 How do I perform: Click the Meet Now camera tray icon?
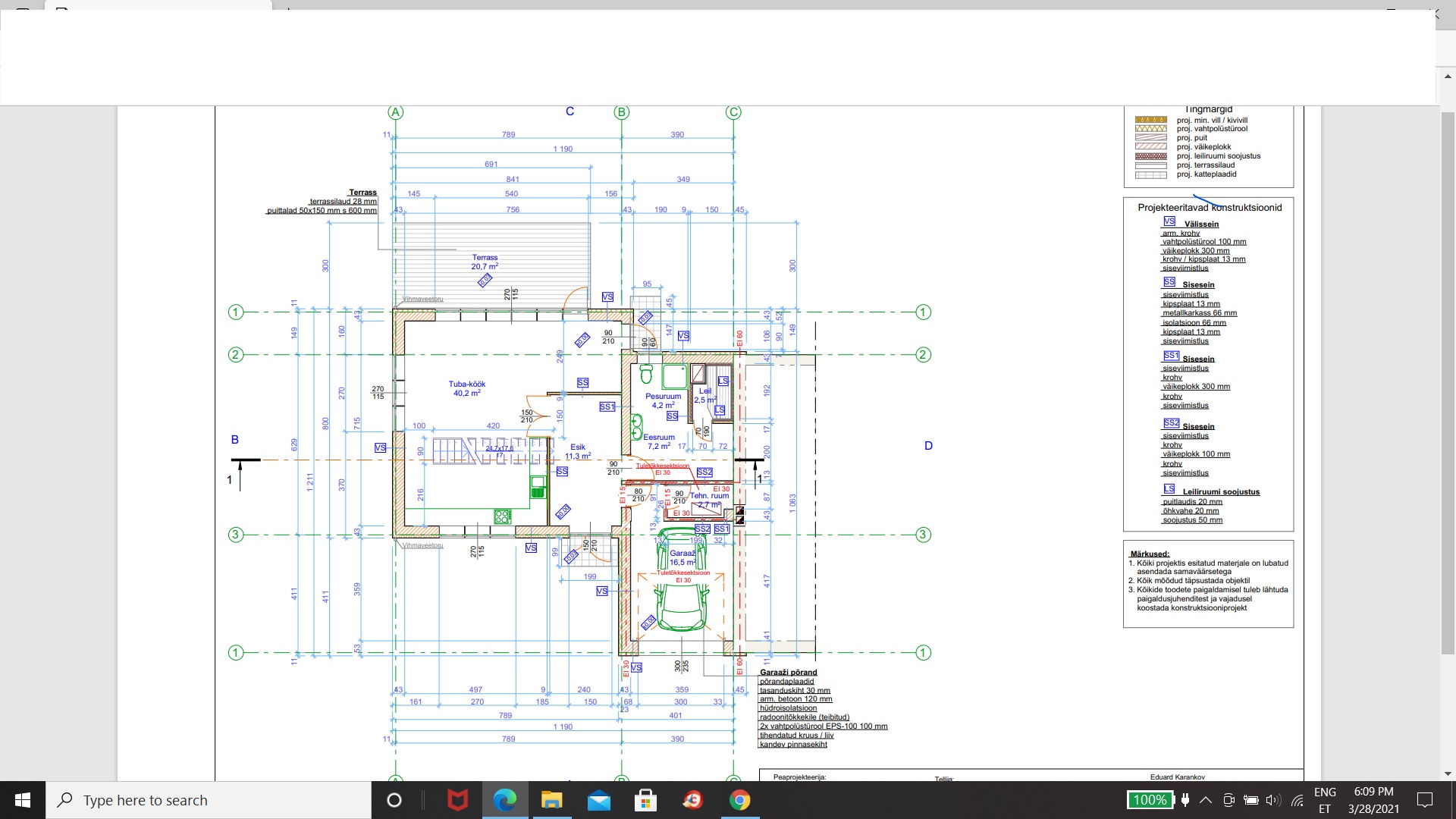1229,800
